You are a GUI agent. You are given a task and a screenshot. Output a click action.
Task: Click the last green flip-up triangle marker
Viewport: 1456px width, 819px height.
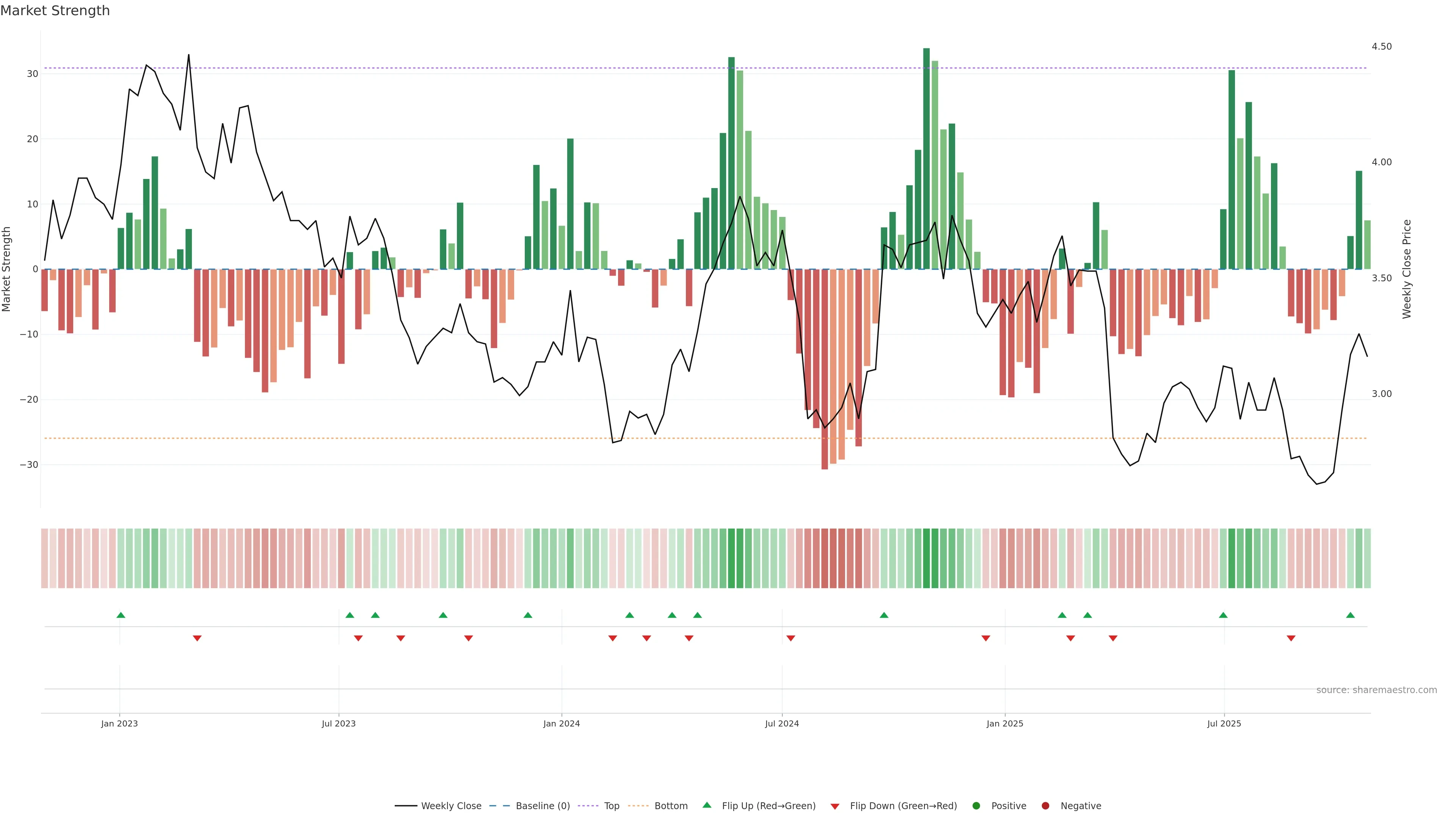1350,615
